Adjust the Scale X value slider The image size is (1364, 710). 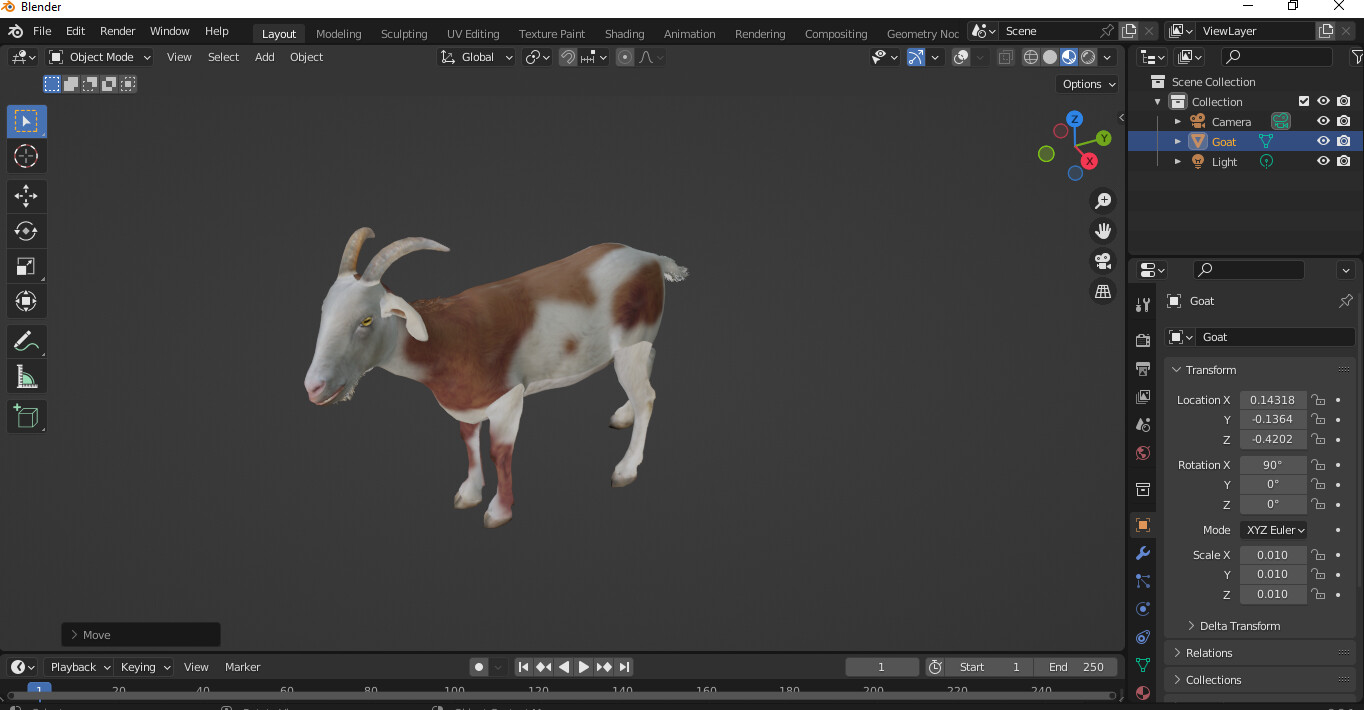click(x=1272, y=554)
